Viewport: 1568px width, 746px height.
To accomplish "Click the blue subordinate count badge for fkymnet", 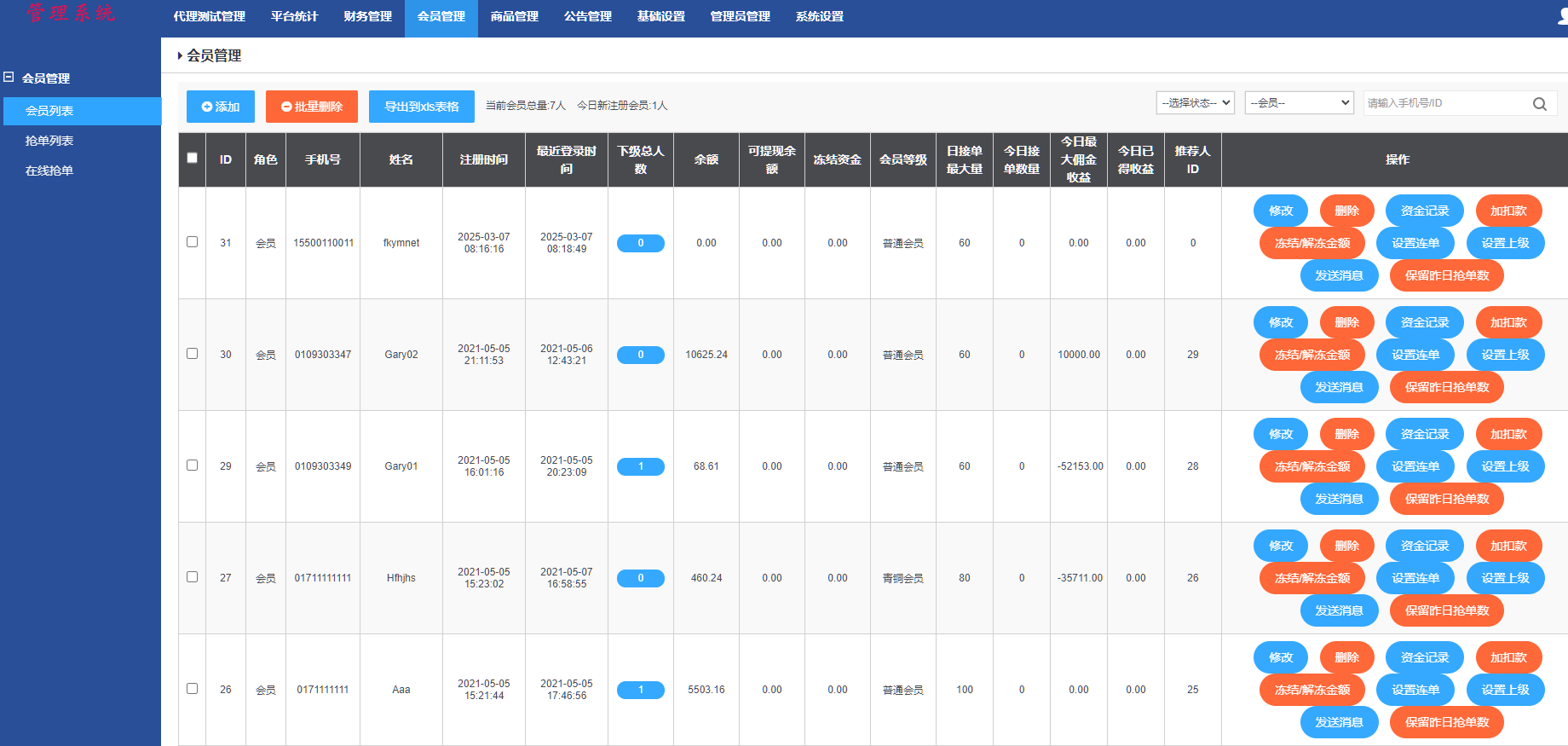I will pyautogui.click(x=640, y=243).
